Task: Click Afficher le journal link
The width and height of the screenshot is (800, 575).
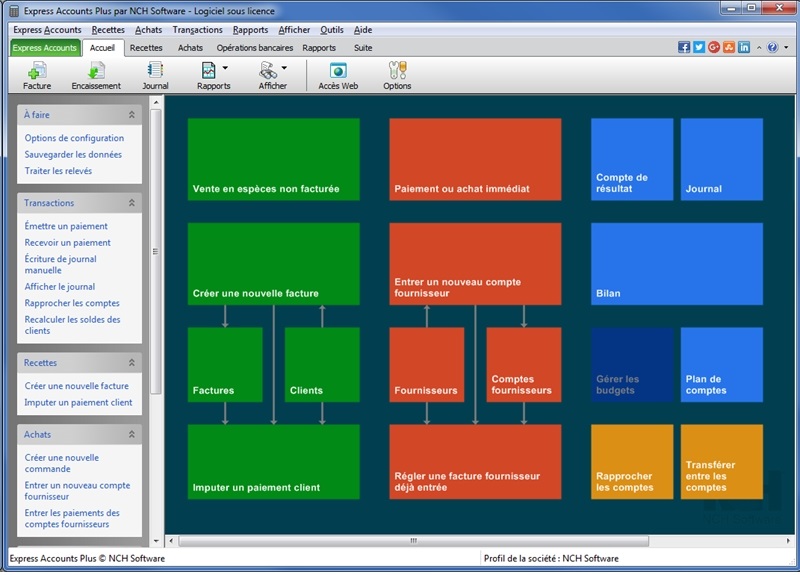Action: click(x=60, y=287)
